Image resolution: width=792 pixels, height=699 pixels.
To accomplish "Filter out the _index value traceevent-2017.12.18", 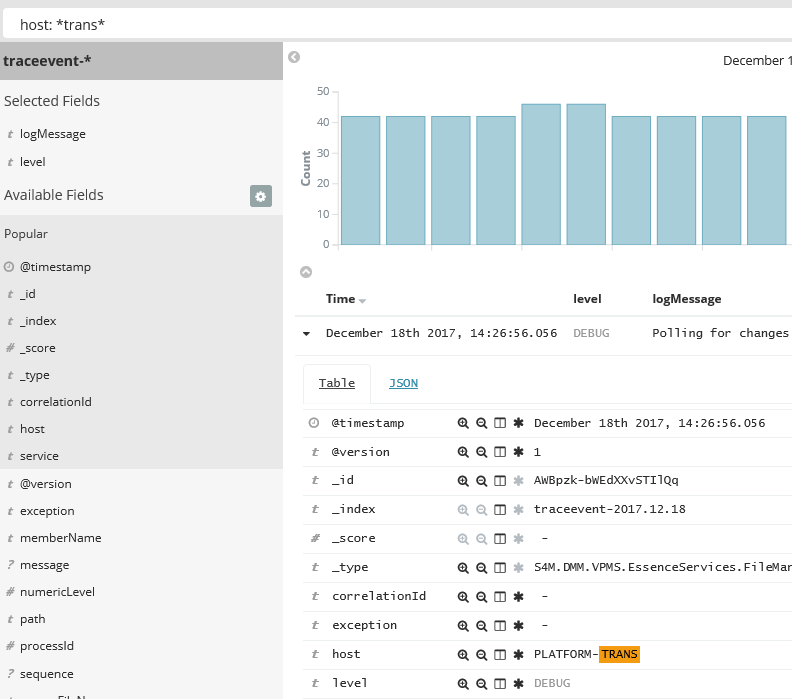I will click(481, 510).
